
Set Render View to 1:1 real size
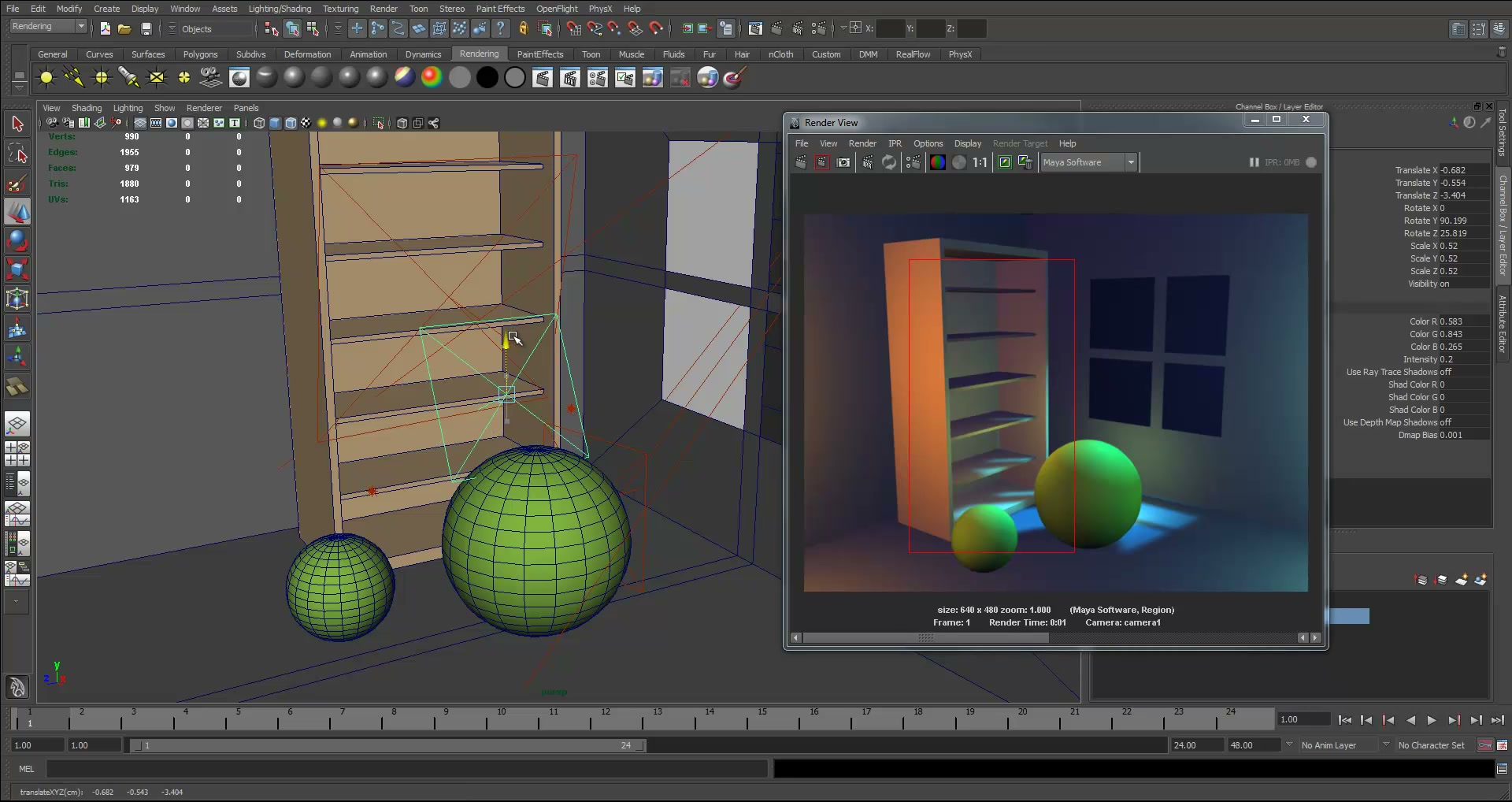[980, 162]
